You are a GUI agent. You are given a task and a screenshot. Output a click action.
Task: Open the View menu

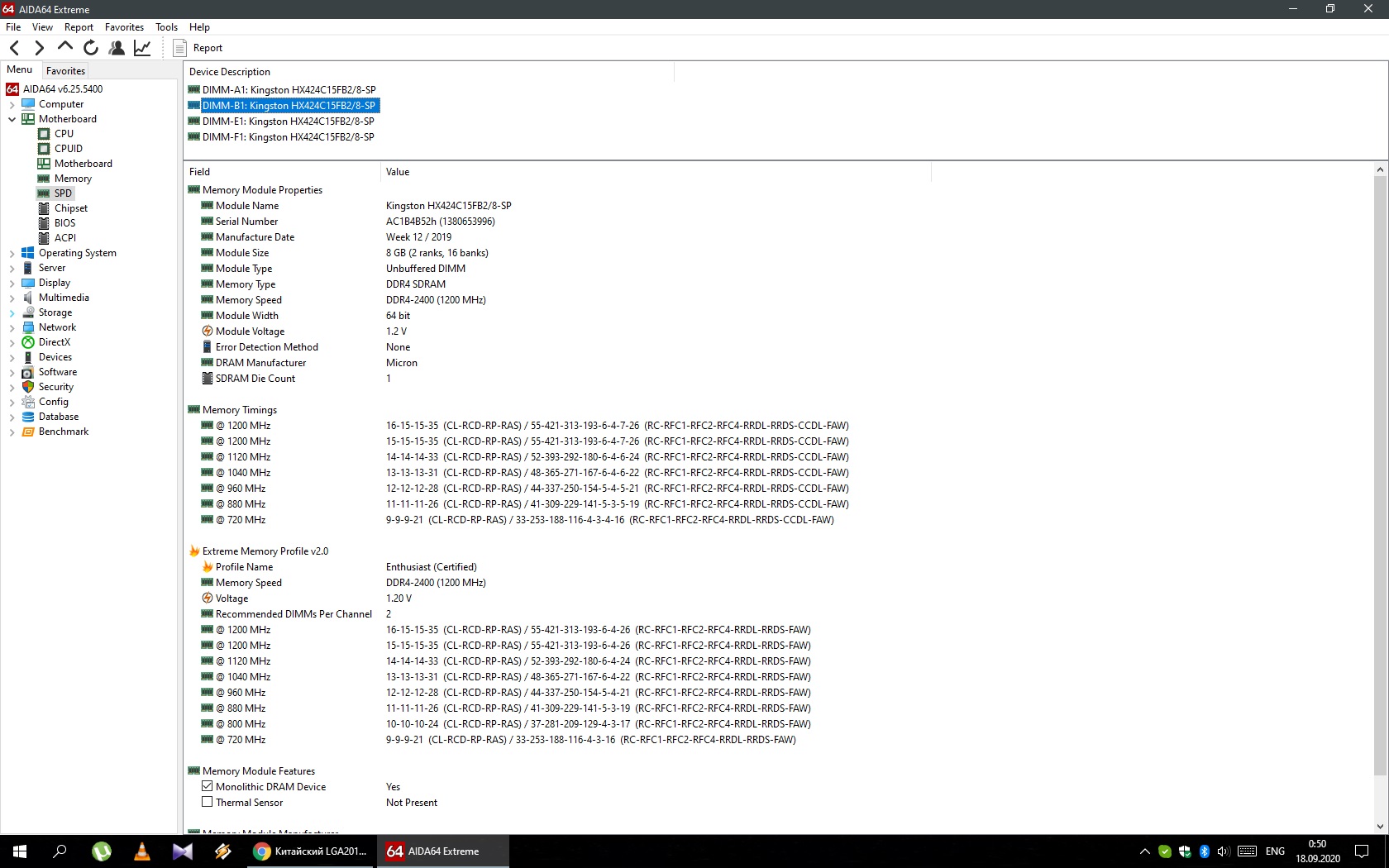tap(42, 27)
